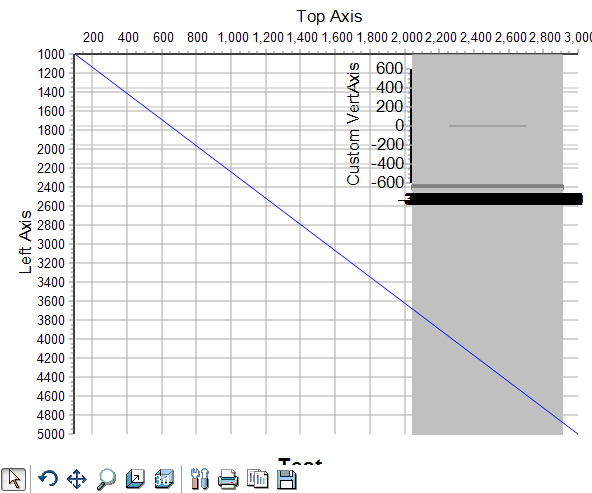The width and height of the screenshot is (592, 493).
Task: Click the Top Axis label '1,200'
Action: 268,37
